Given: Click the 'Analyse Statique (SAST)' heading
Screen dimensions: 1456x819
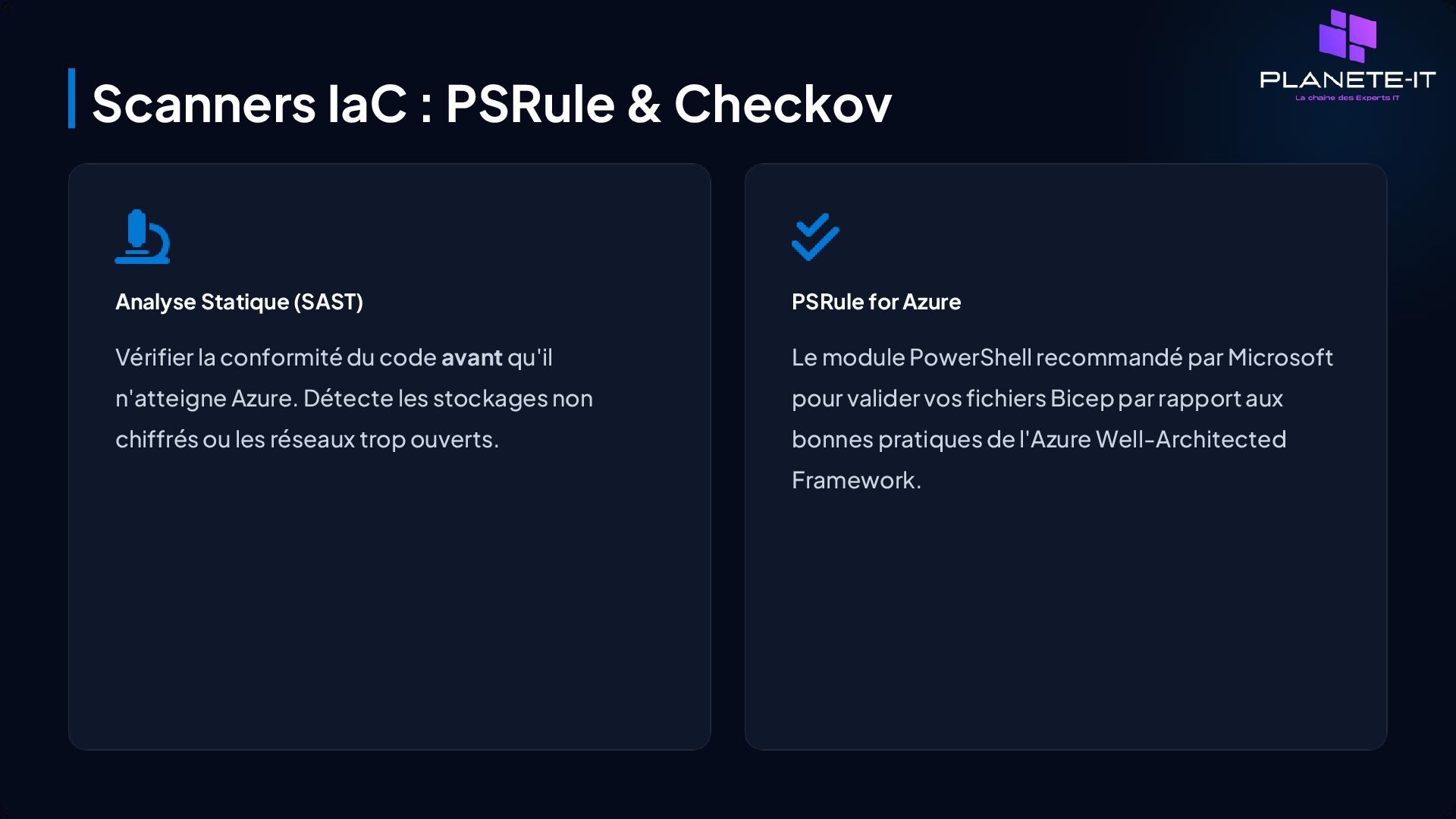Looking at the screenshot, I should click(x=239, y=302).
